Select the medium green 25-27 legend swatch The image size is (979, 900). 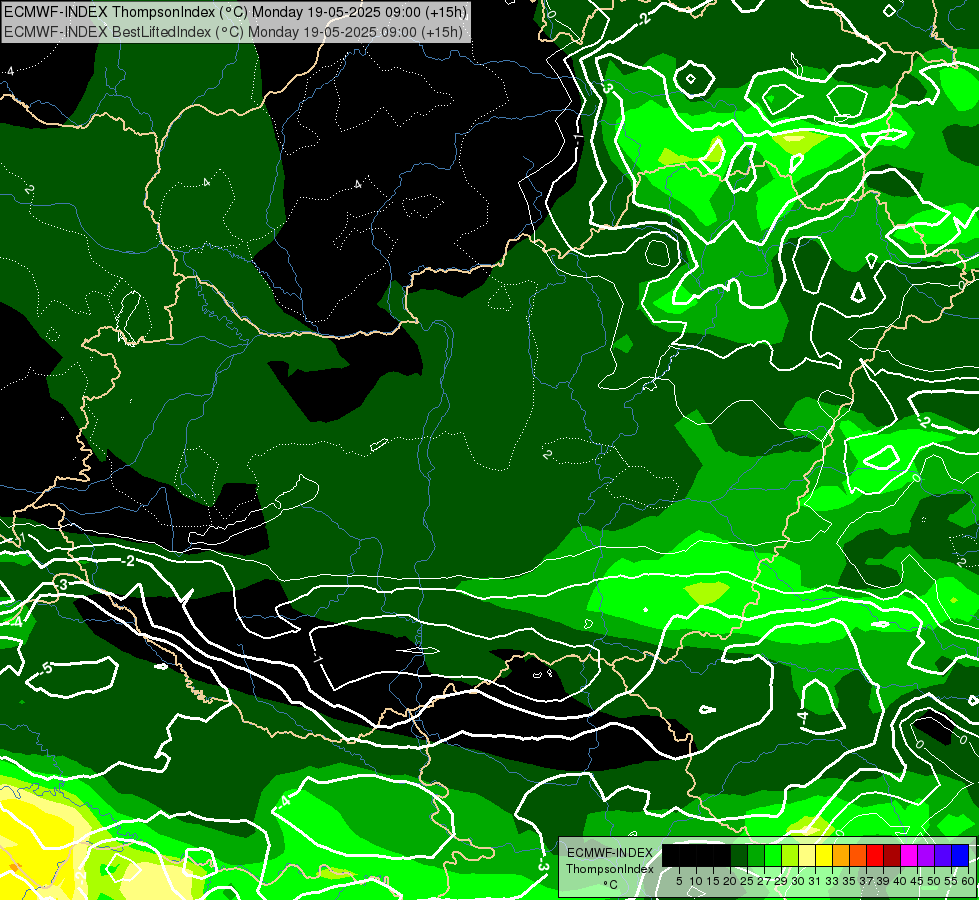[x=756, y=855]
